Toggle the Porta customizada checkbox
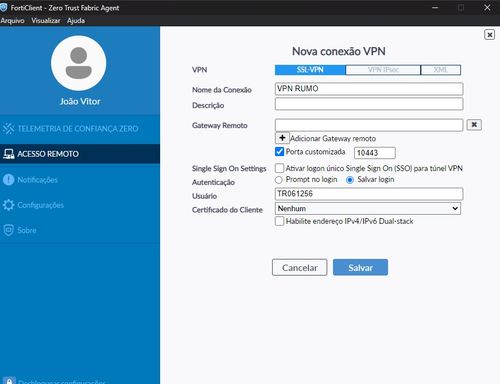500x384 pixels. click(x=279, y=152)
